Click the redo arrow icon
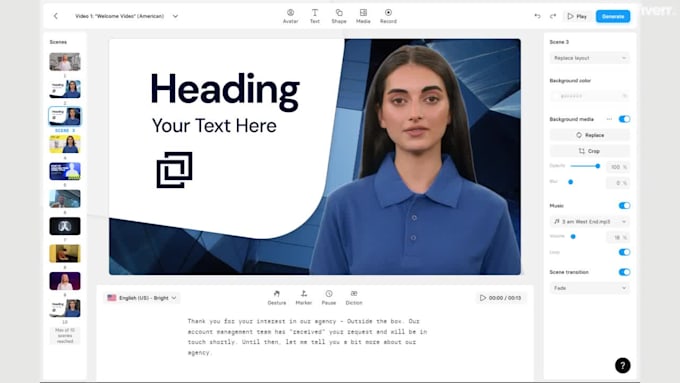 (553, 16)
